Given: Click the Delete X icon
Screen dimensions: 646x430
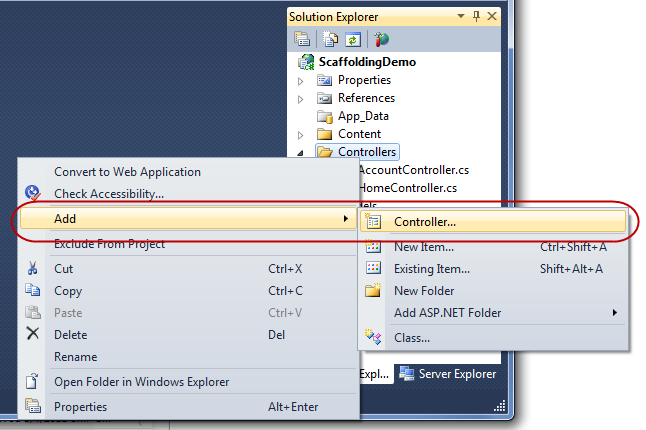Looking at the screenshot, I should pyautogui.click(x=33, y=333).
